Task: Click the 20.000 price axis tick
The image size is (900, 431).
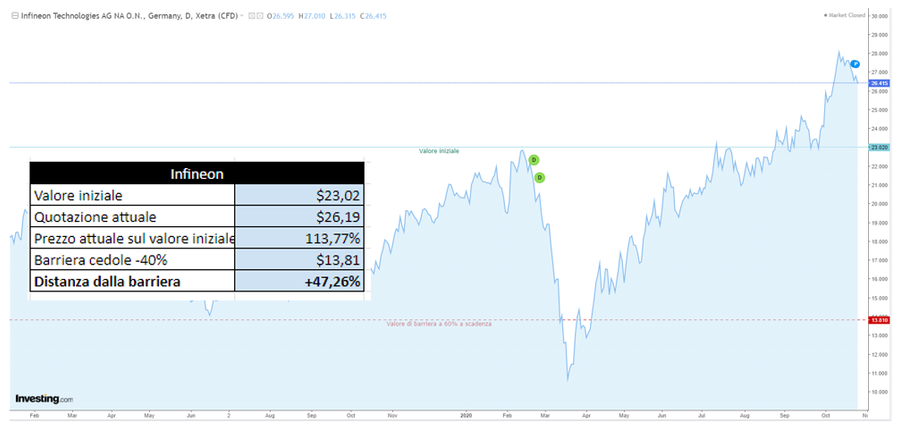Action: [x=879, y=204]
